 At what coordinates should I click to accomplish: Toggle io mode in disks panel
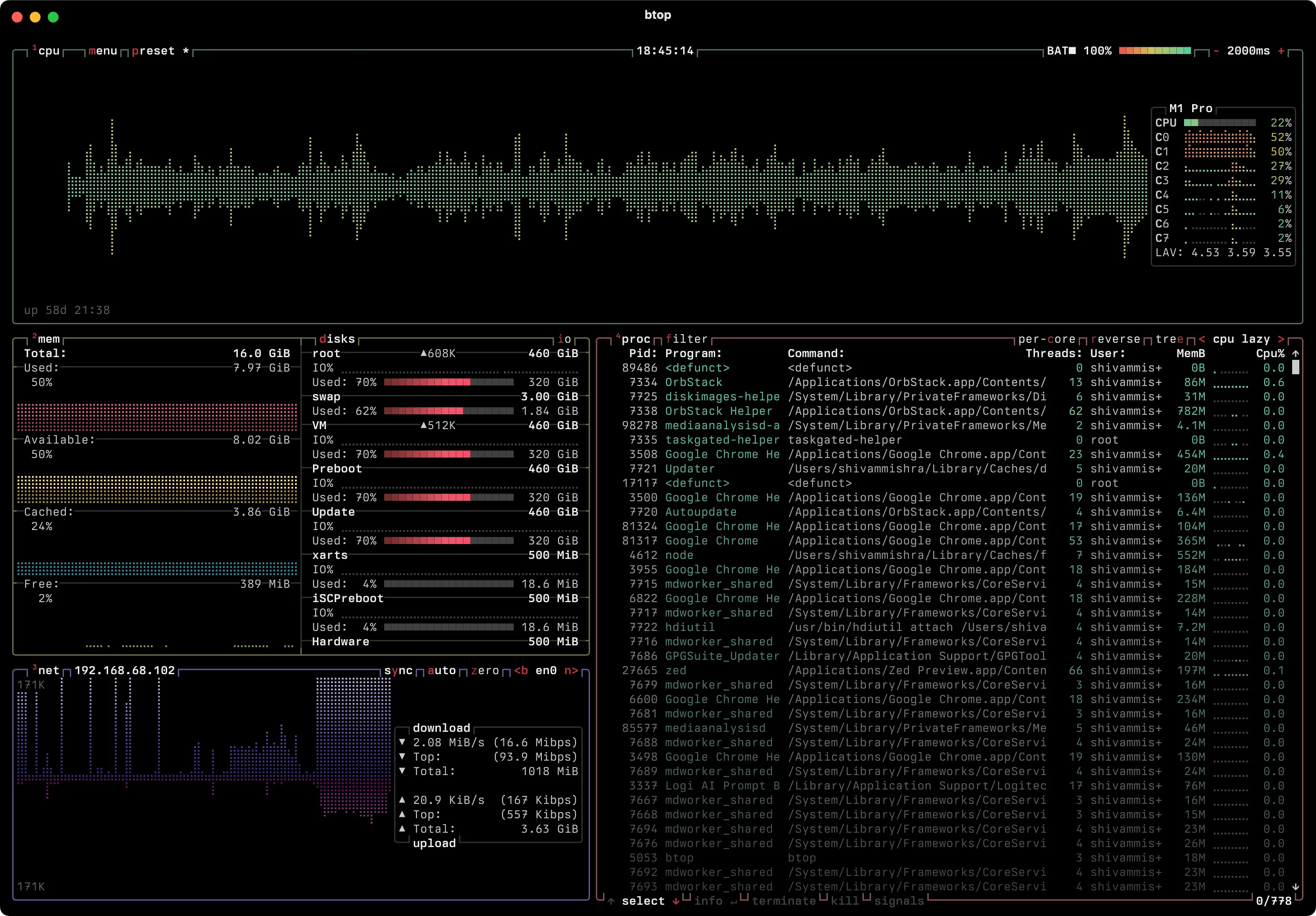pos(564,339)
